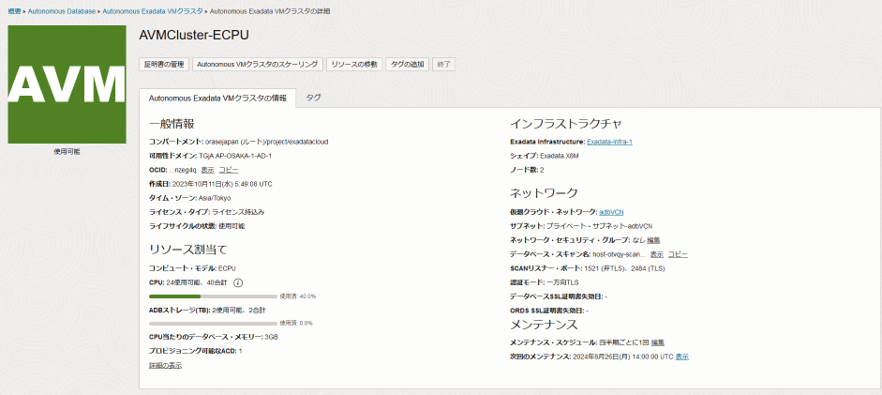Go to 概要 breadcrumb link
The width and height of the screenshot is (882, 395).
(14, 11)
